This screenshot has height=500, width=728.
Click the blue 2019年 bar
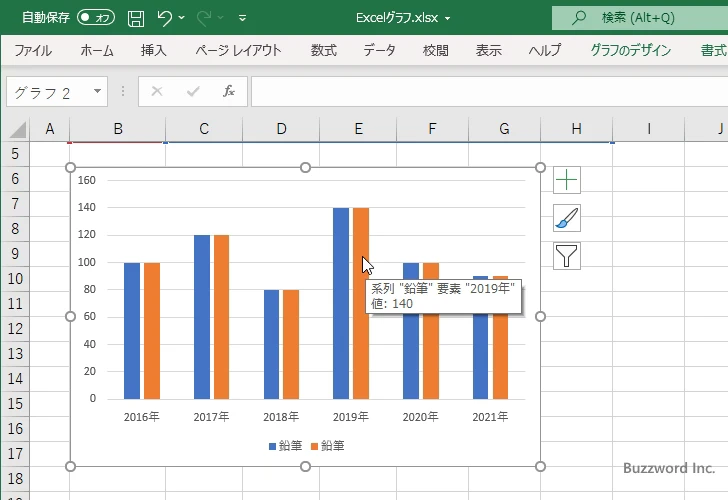341,304
